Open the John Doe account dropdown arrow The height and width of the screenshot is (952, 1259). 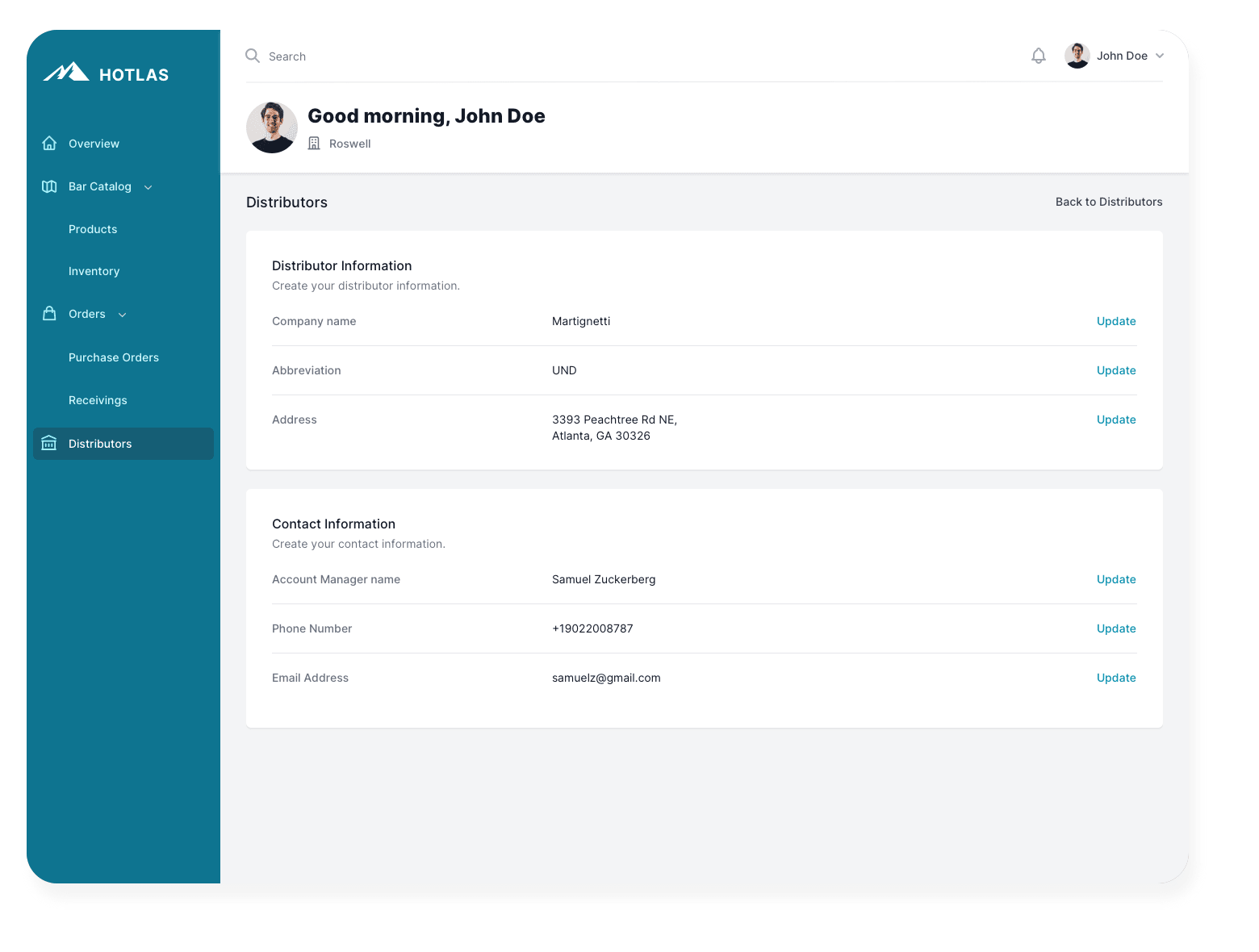click(1160, 56)
